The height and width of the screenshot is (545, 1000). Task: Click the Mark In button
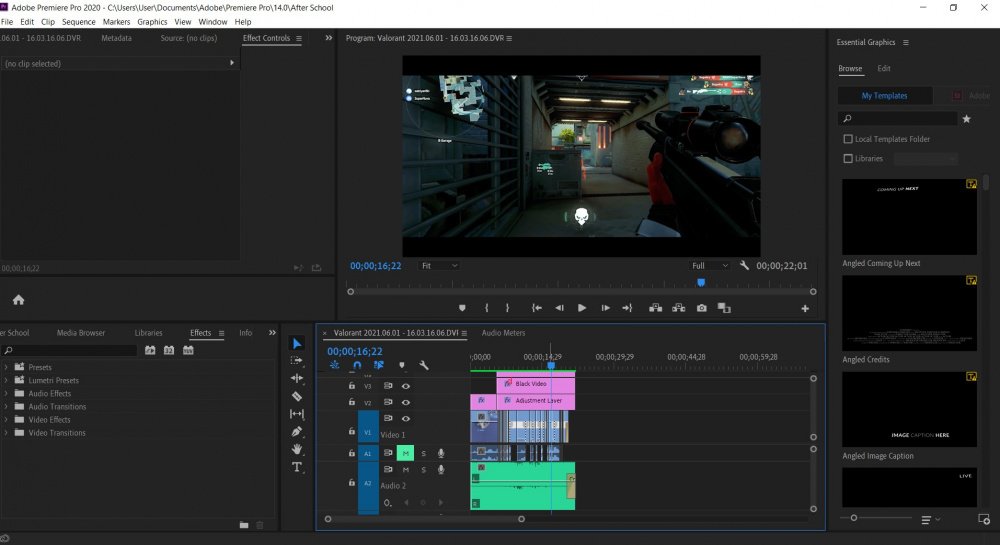(x=487, y=308)
